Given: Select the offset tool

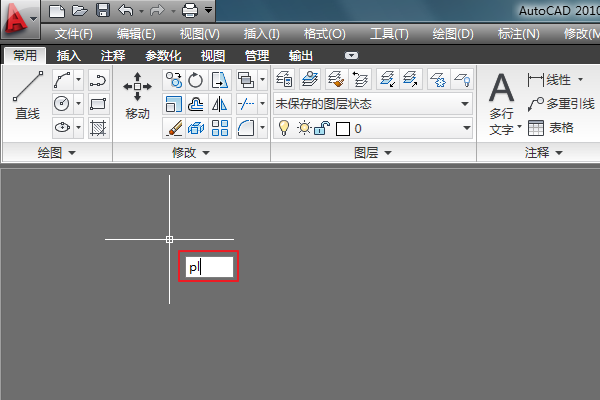Looking at the screenshot, I should pyautogui.click(x=196, y=104).
